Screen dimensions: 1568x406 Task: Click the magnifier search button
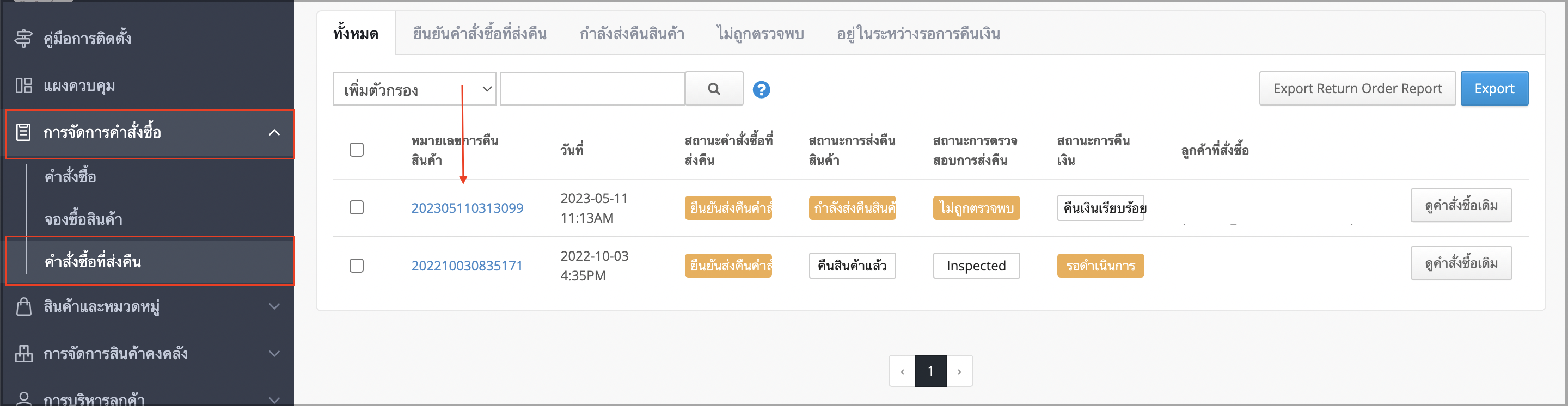point(714,89)
